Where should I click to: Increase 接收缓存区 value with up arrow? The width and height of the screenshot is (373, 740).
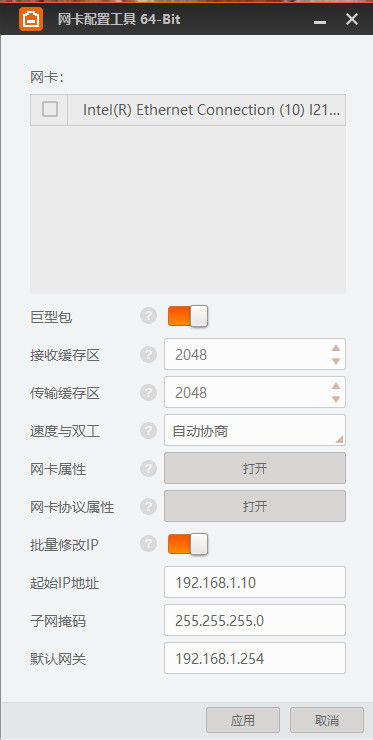click(x=336, y=348)
